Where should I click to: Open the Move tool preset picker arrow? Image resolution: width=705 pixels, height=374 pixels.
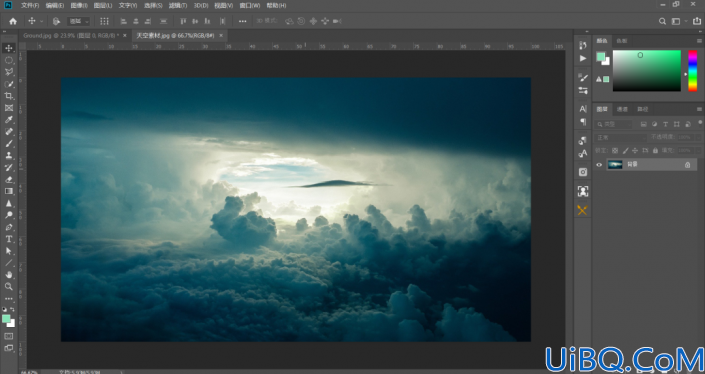[42, 21]
